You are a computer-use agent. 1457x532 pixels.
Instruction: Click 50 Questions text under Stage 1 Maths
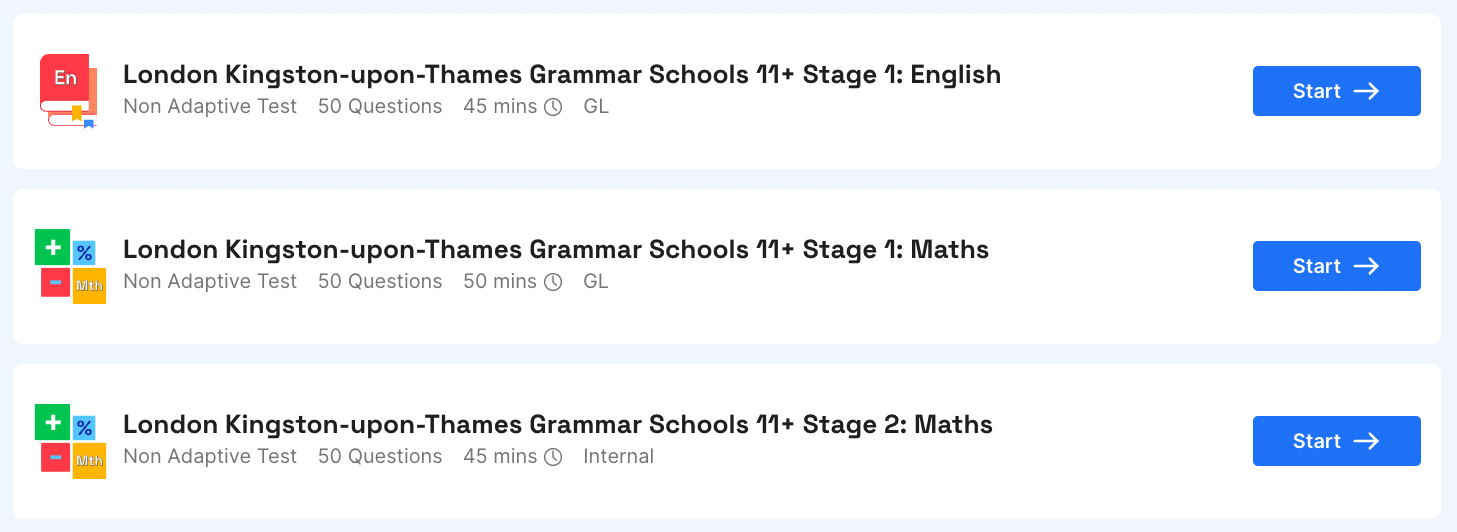380,281
